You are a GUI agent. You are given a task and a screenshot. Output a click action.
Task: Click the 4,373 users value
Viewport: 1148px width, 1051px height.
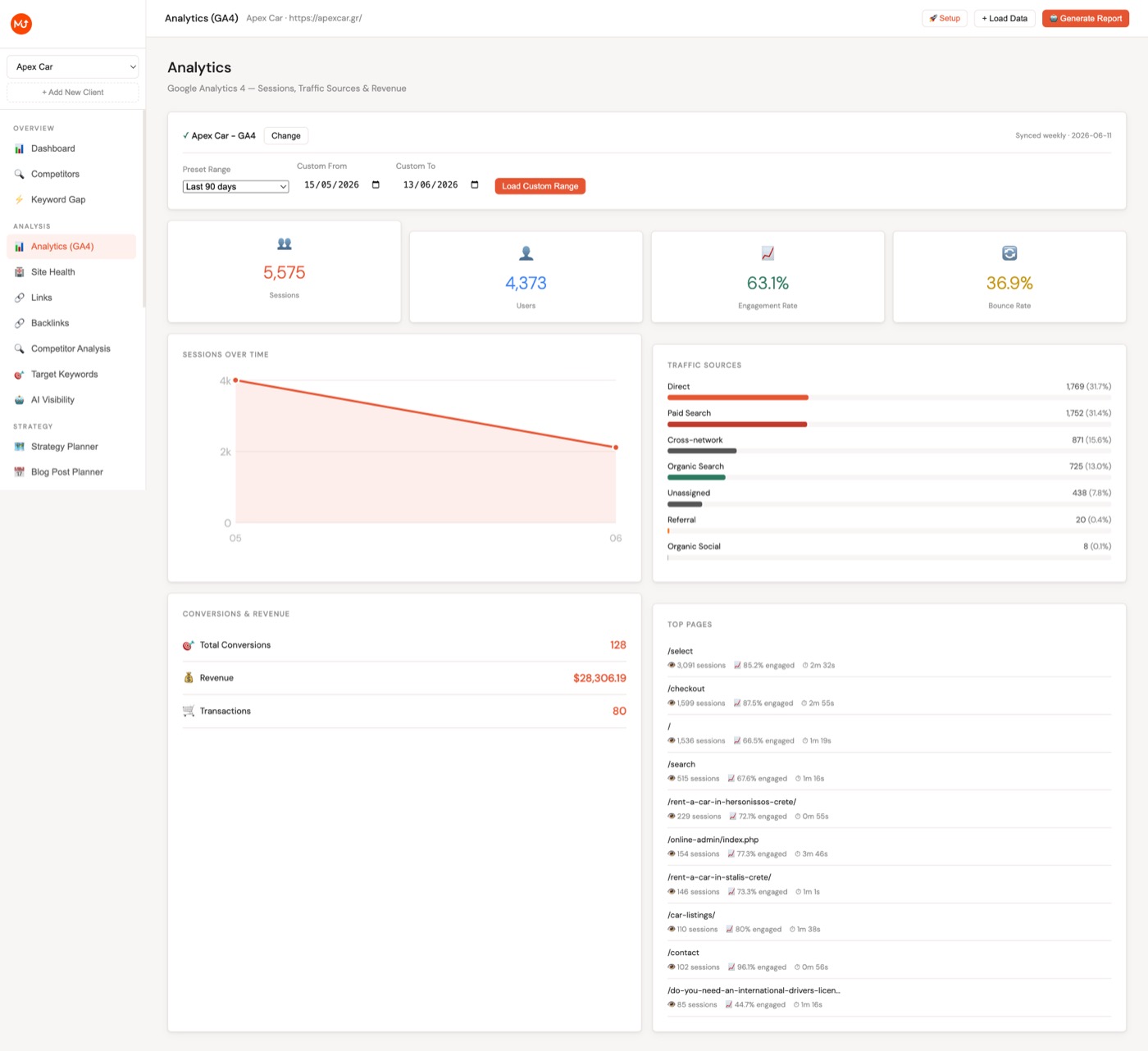point(526,283)
